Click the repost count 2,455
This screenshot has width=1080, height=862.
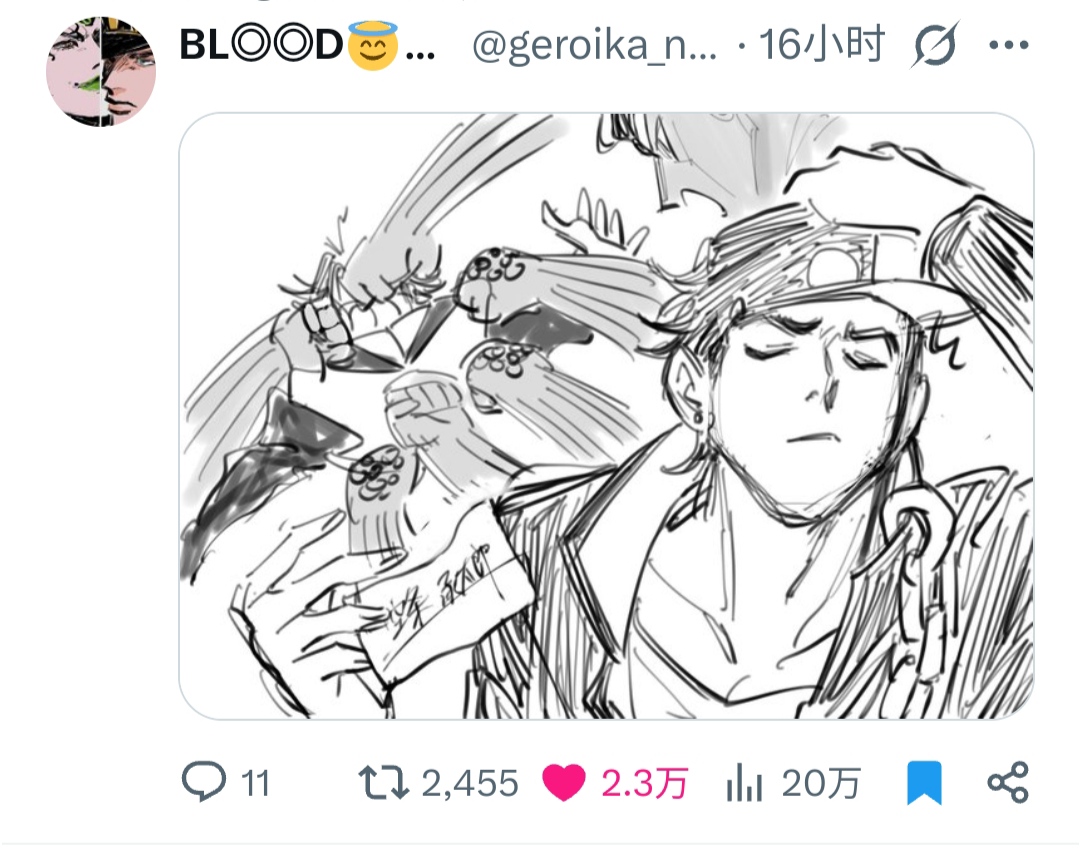click(469, 783)
